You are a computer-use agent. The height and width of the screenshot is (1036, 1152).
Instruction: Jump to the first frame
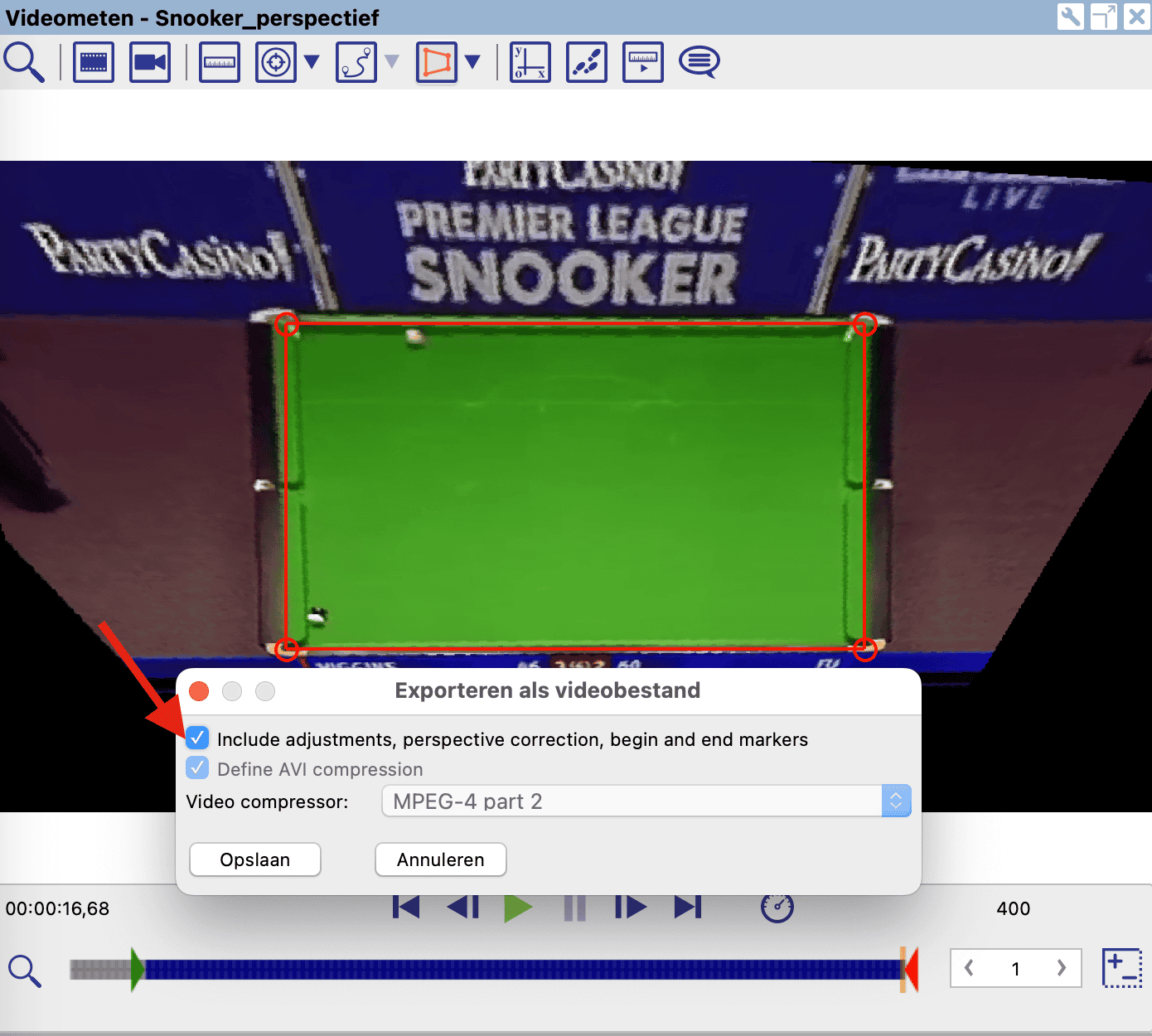(x=406, y=908)
